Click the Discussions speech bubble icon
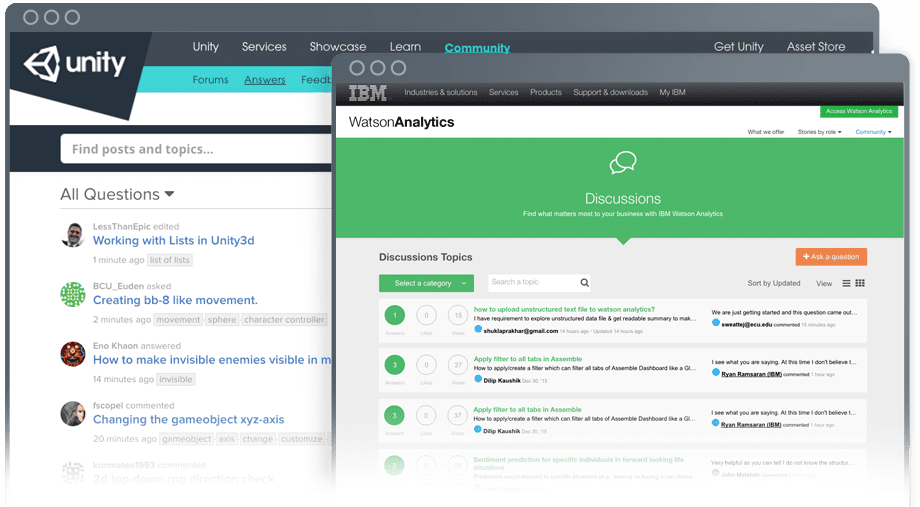 click(x=623, y=162)
